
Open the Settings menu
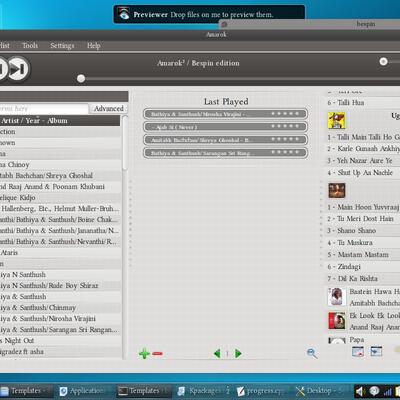click(x=62, y=46)
